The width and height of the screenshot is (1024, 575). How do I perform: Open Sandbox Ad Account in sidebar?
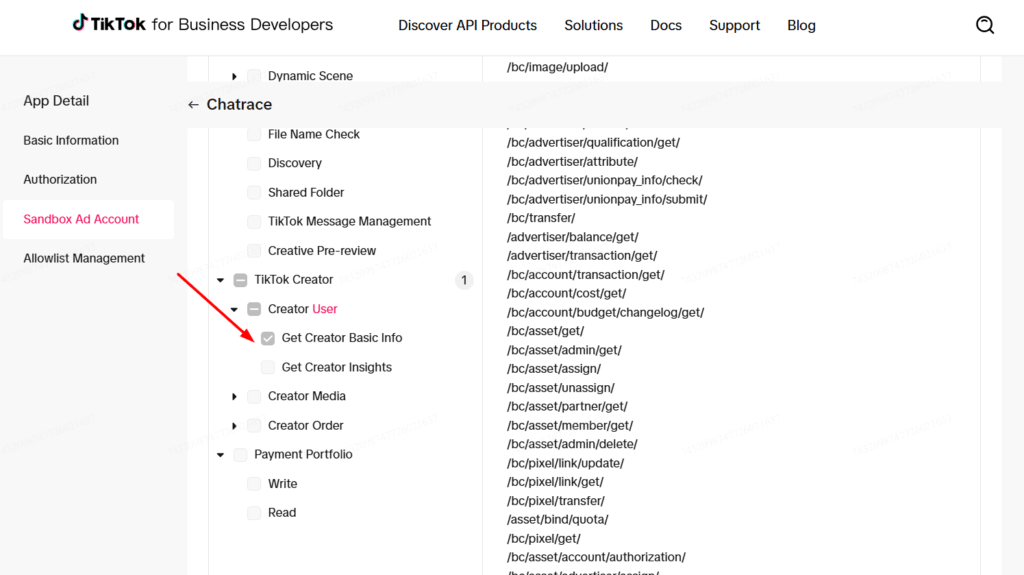81,219
